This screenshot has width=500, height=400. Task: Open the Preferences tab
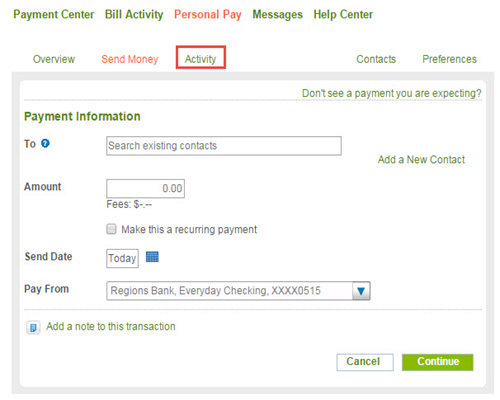pos(449,59)
